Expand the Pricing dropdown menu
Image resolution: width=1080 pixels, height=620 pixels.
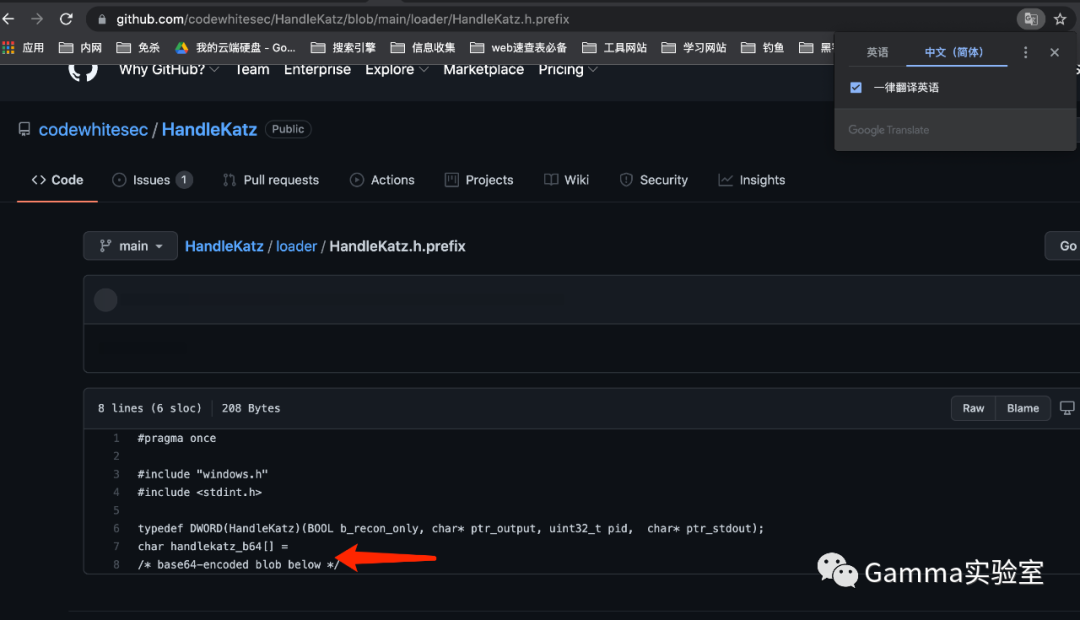(568, 70)
